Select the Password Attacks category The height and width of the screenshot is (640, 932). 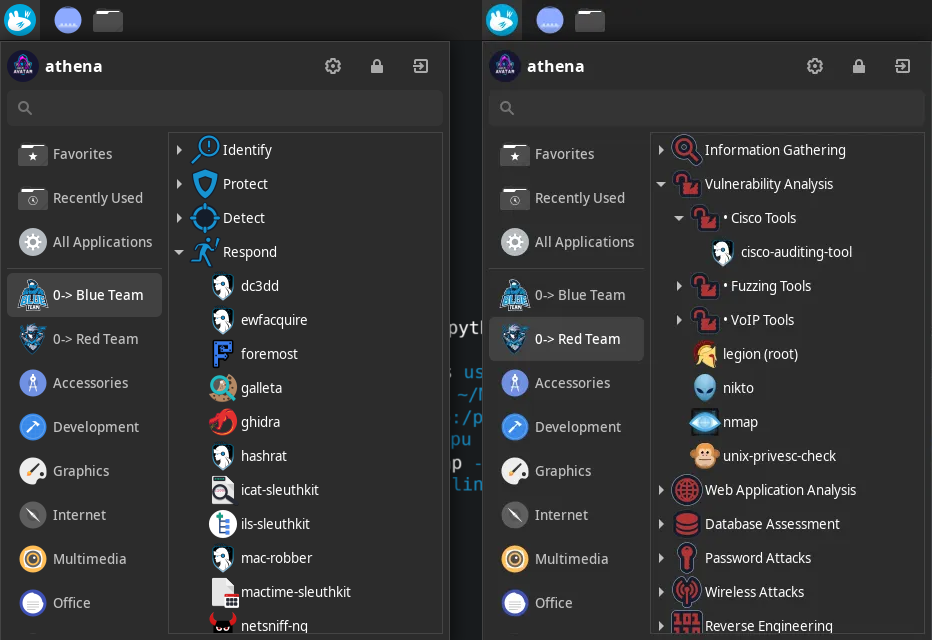[757, 558]
